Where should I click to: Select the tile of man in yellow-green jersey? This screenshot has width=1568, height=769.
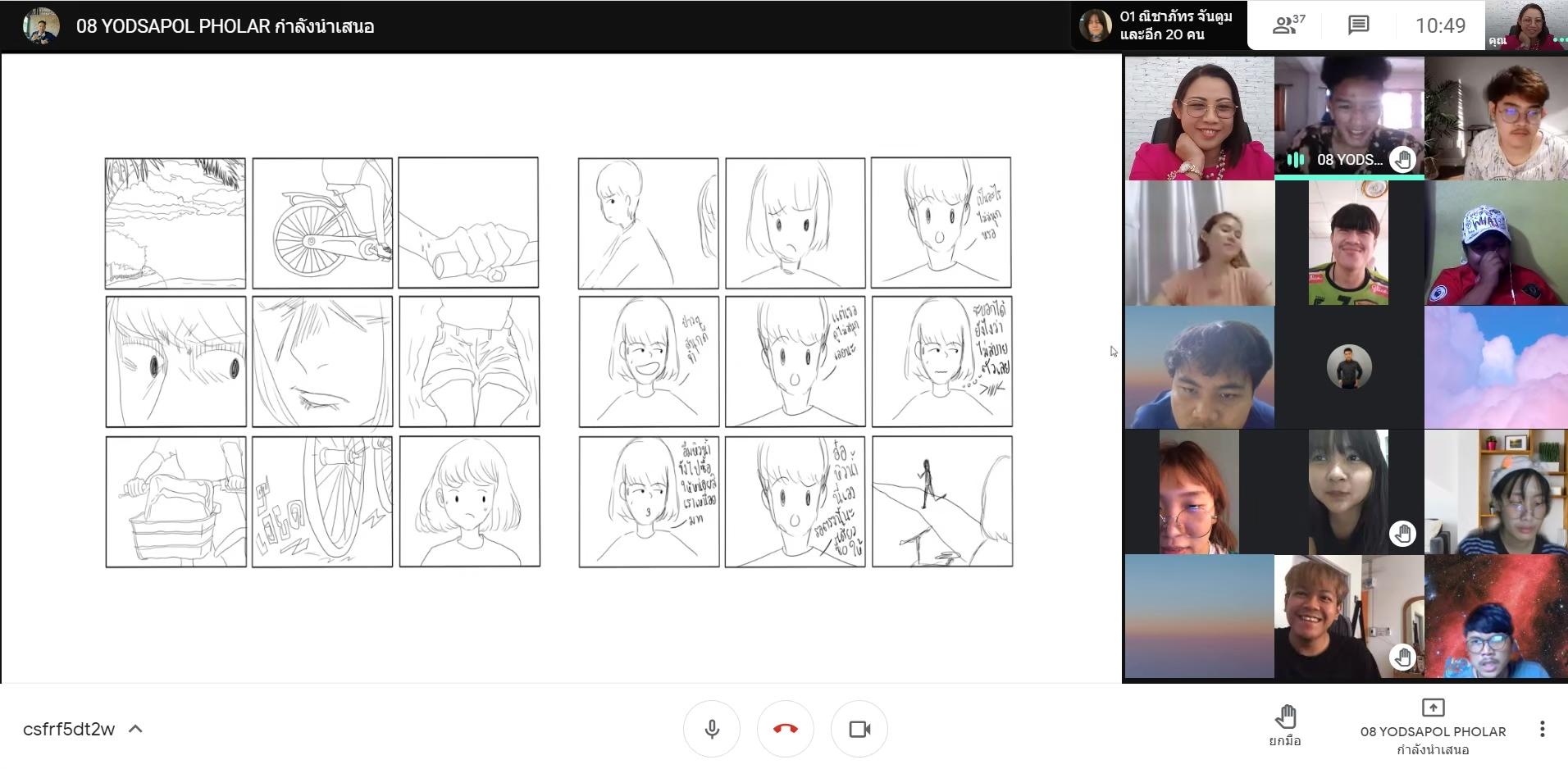[1349, 243]
